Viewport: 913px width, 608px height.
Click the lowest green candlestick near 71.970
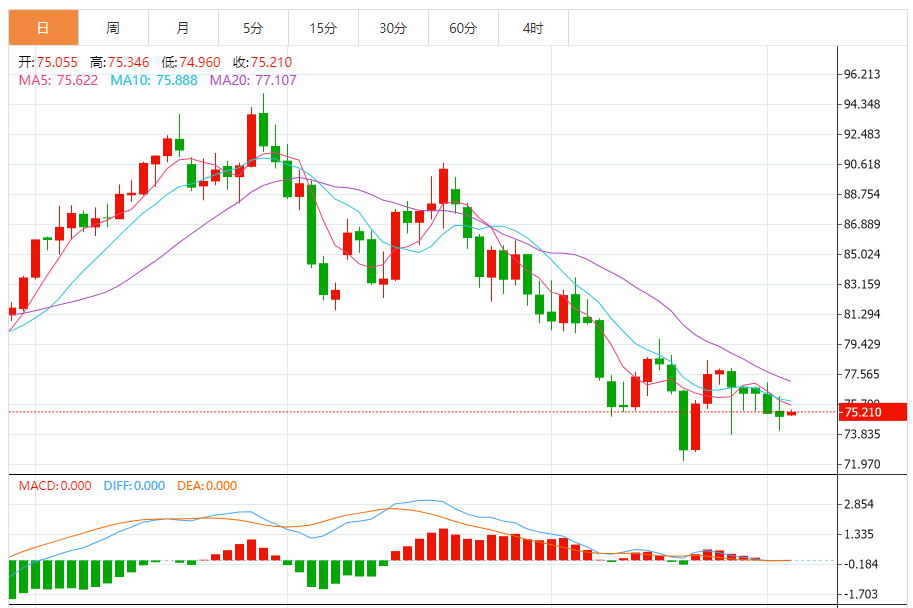684,420
